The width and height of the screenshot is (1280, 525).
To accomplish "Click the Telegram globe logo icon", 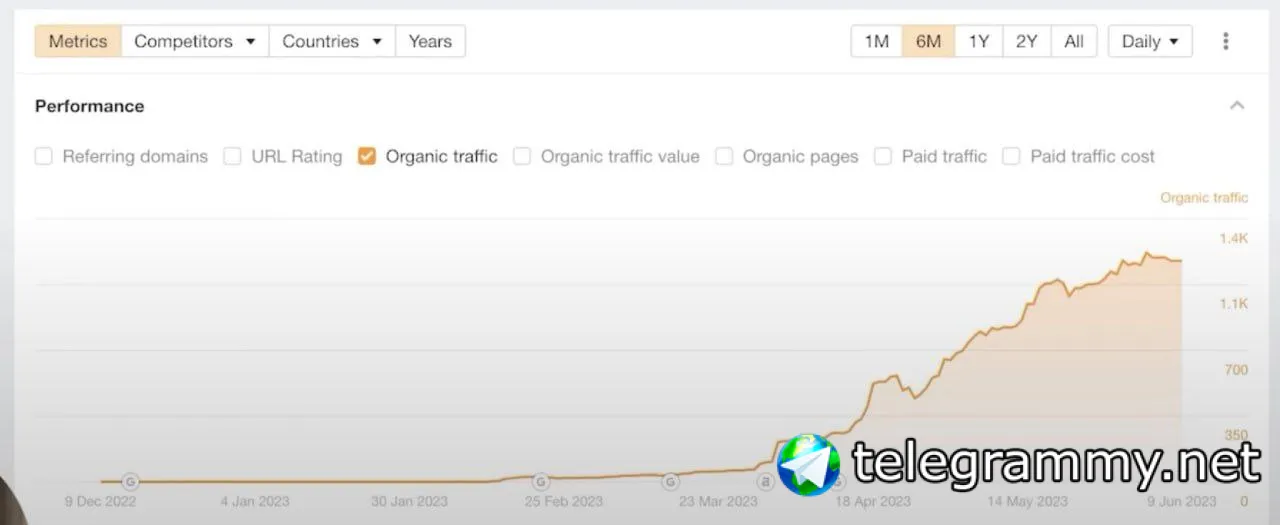I will (808, 464).
